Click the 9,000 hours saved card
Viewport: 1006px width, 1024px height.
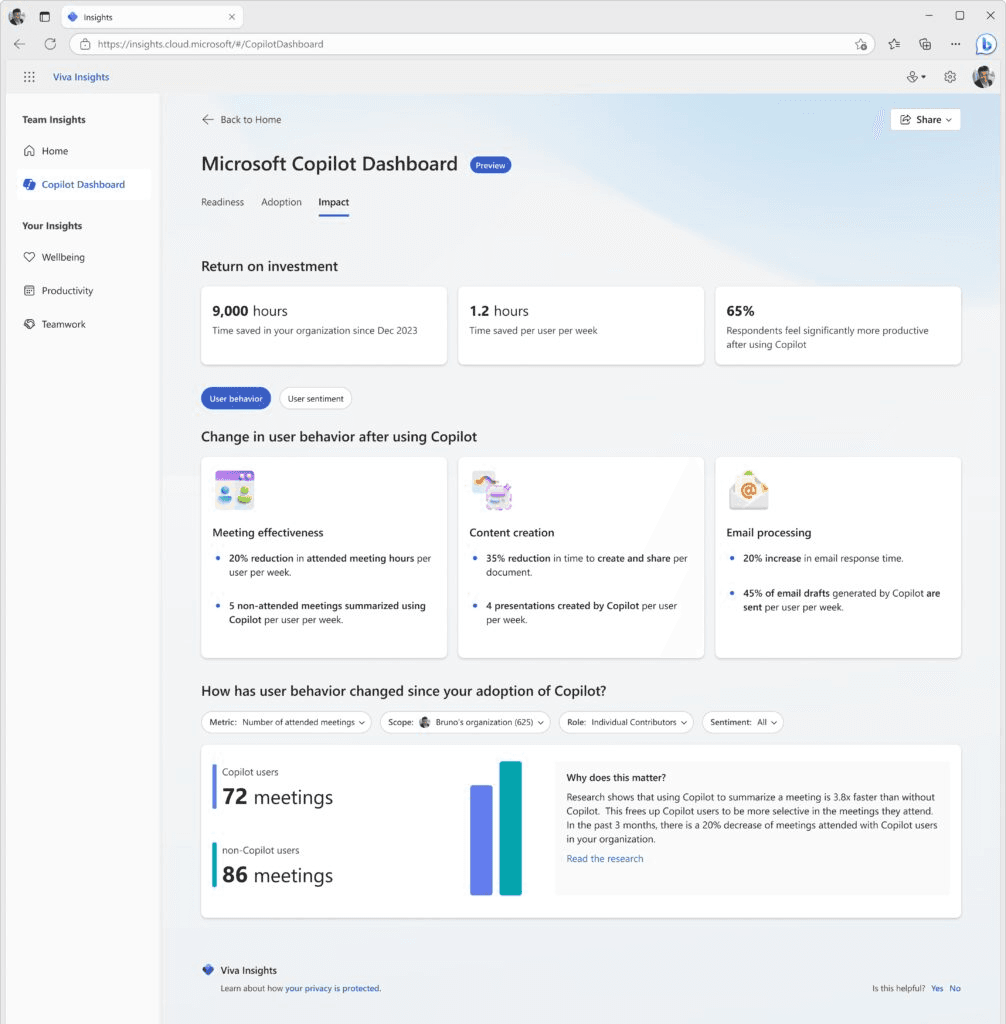(324, 325)
